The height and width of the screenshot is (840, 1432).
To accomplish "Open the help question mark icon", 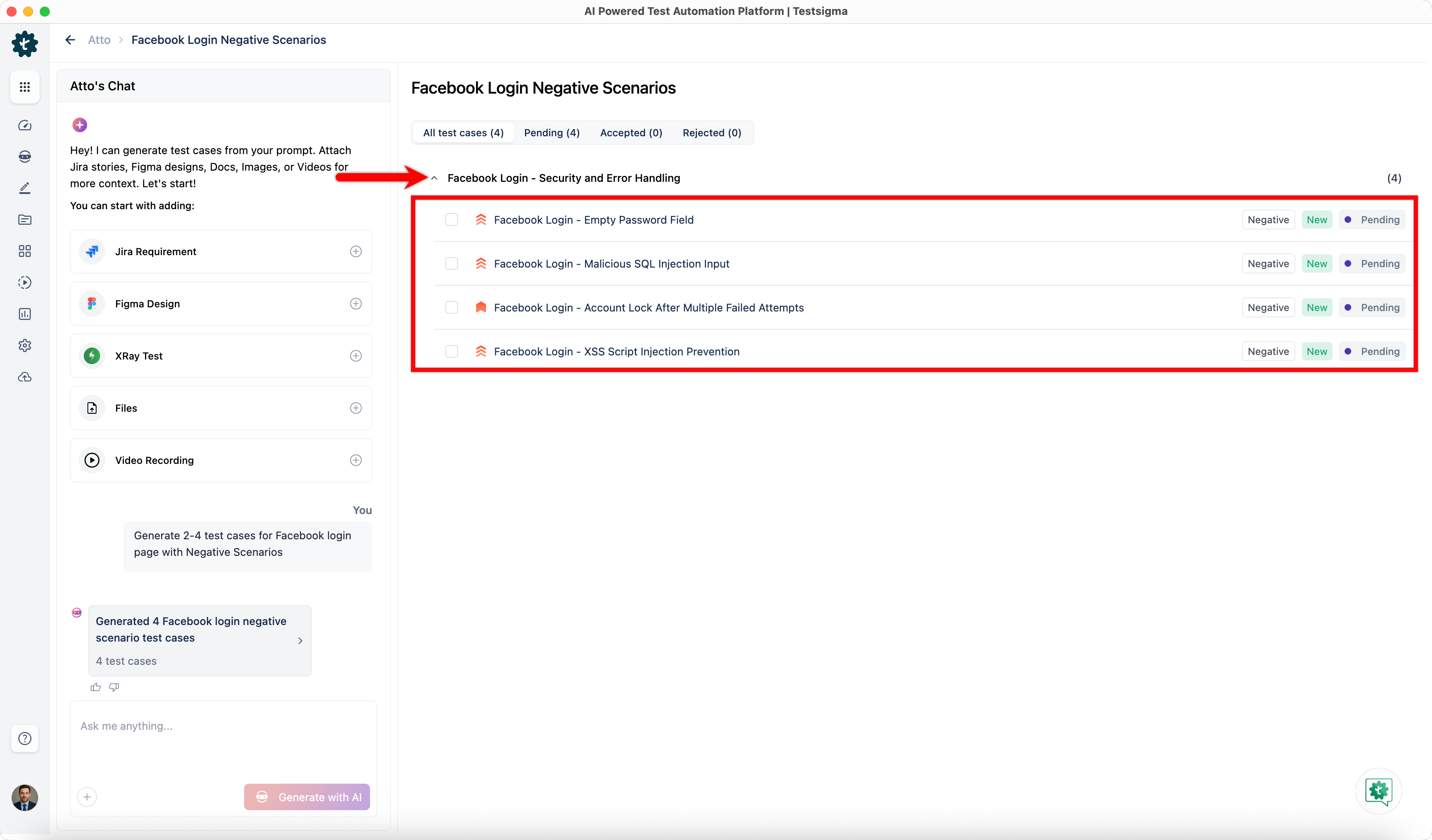I will [x=24, y=739].
